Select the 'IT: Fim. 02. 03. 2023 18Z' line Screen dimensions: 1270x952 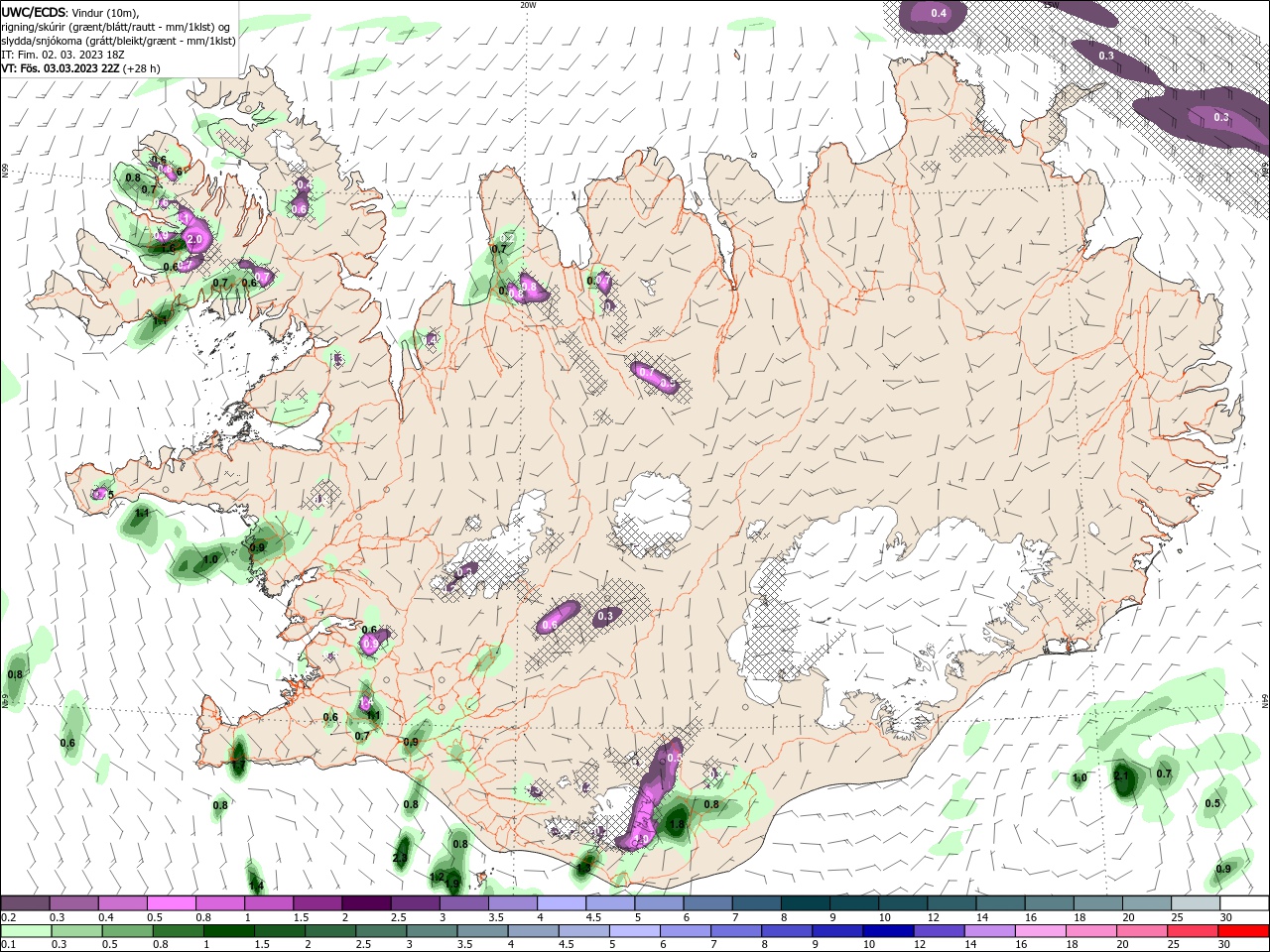pyautogui.click(x=63, y=55)
